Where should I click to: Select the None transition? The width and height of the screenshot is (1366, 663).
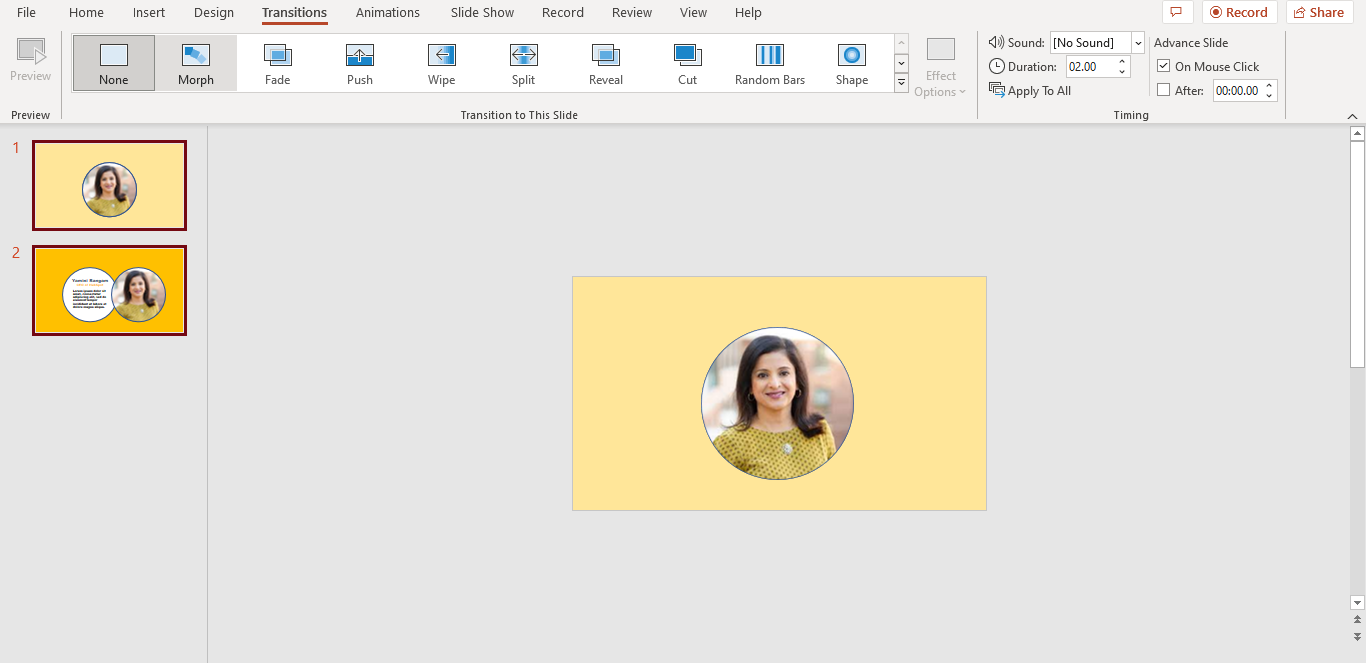[114, 63]
